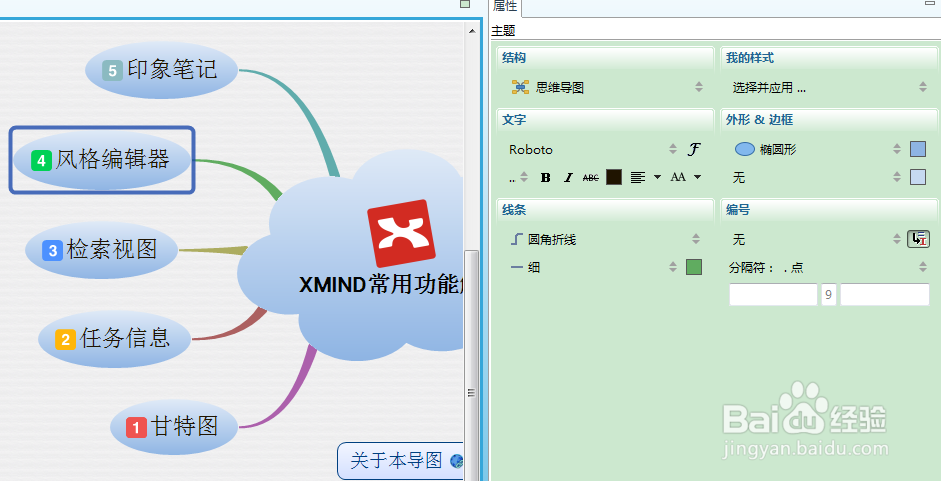Open the 思维导图 structure dropdown

click(606, 88)
